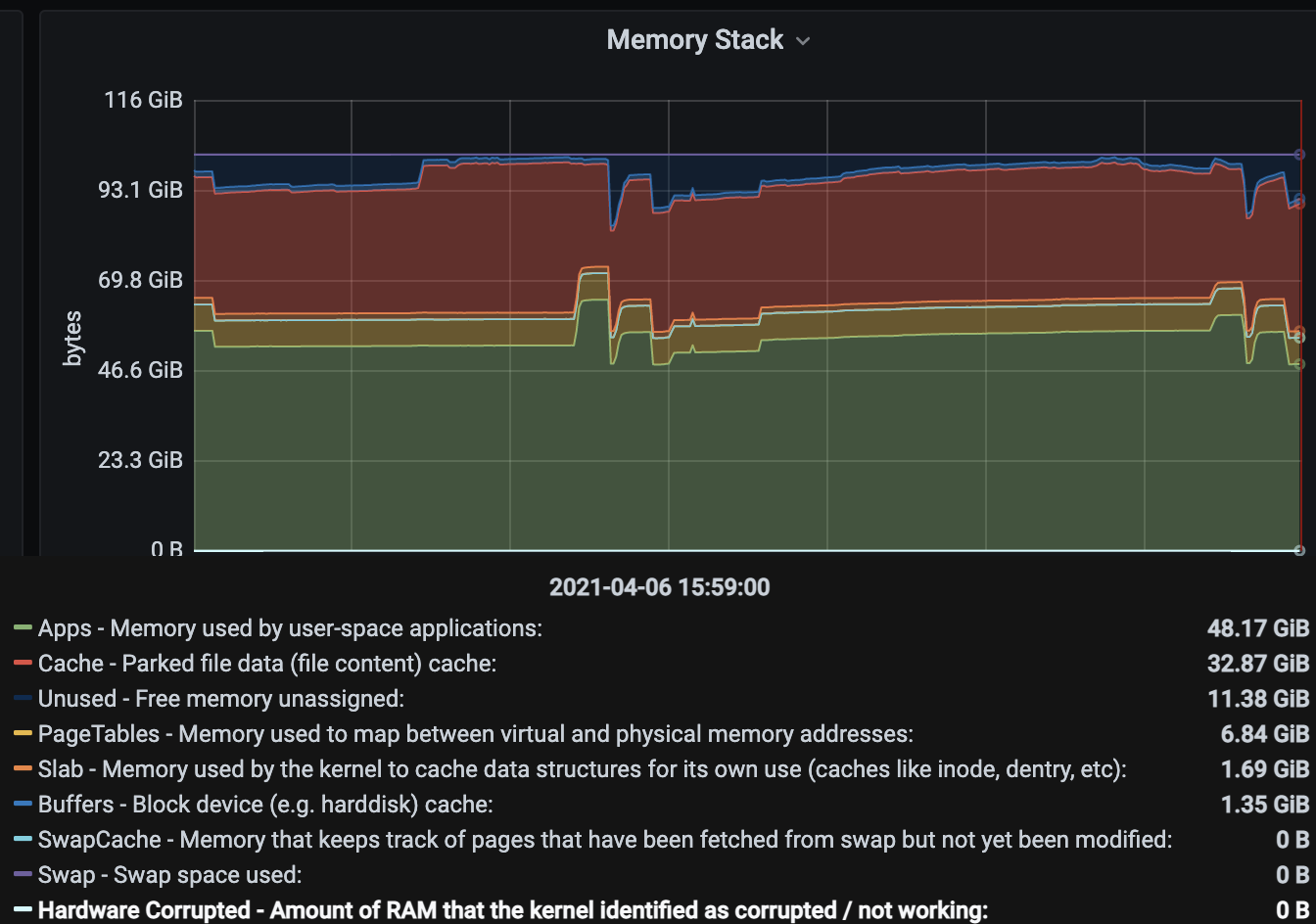Screen dimensions: 1316x924
Task: Open color picker for PageTables yellow swatch
Action: [x=23, y=734]
